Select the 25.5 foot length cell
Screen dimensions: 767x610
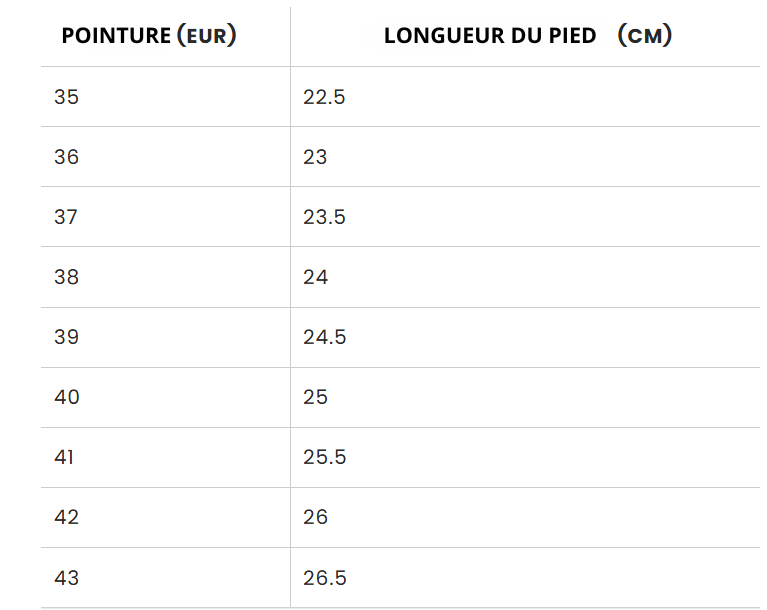pyautogui.click(x=525, y=457)
